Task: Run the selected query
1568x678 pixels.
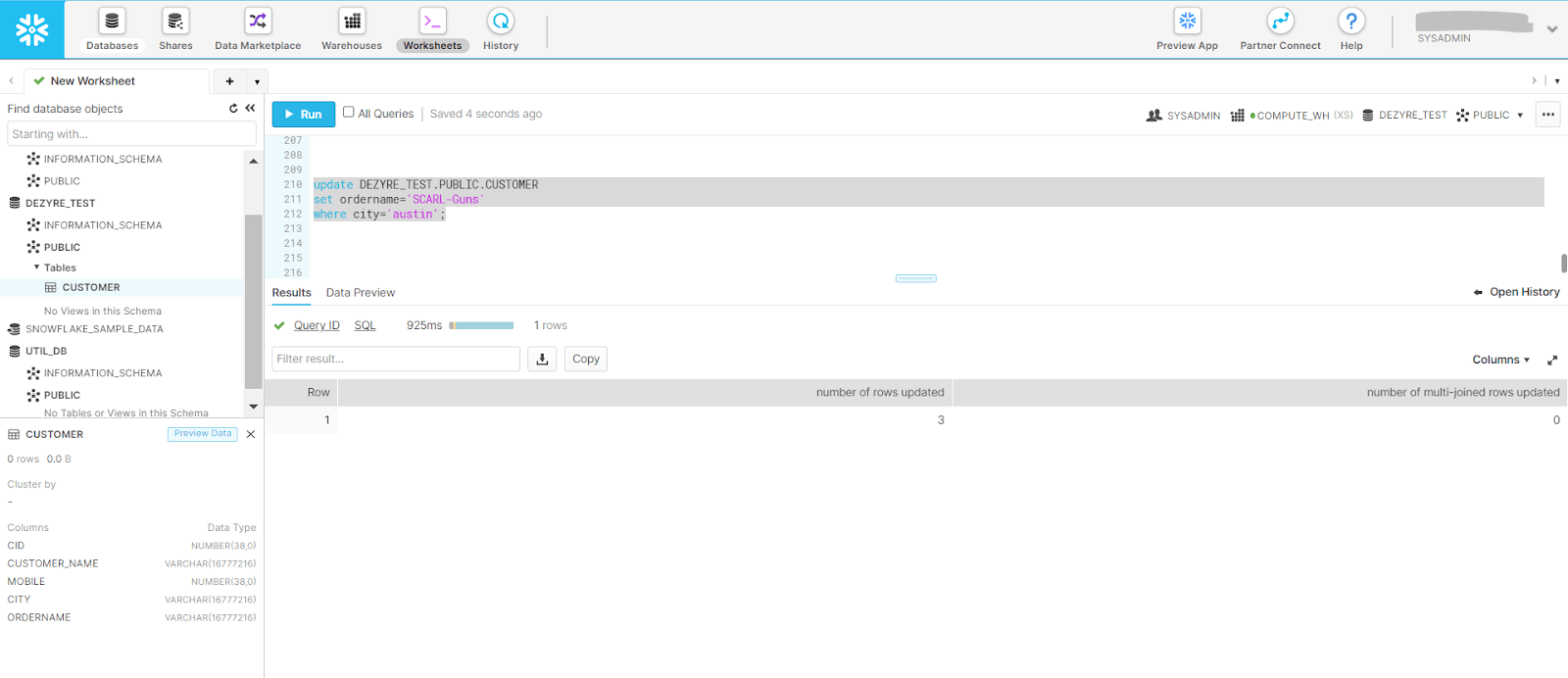Action: click(304, 115)
